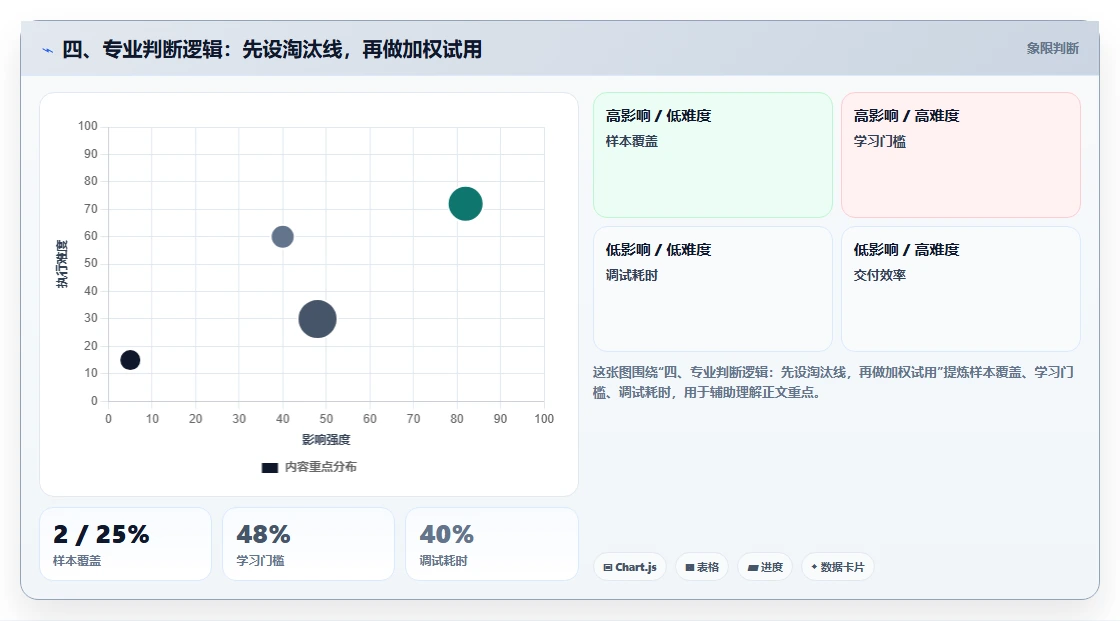The height and width of the screenshot is (621, 1120).
Task: Open the 低影响 / 高难度 quadrant card
Action: (961, 289)
